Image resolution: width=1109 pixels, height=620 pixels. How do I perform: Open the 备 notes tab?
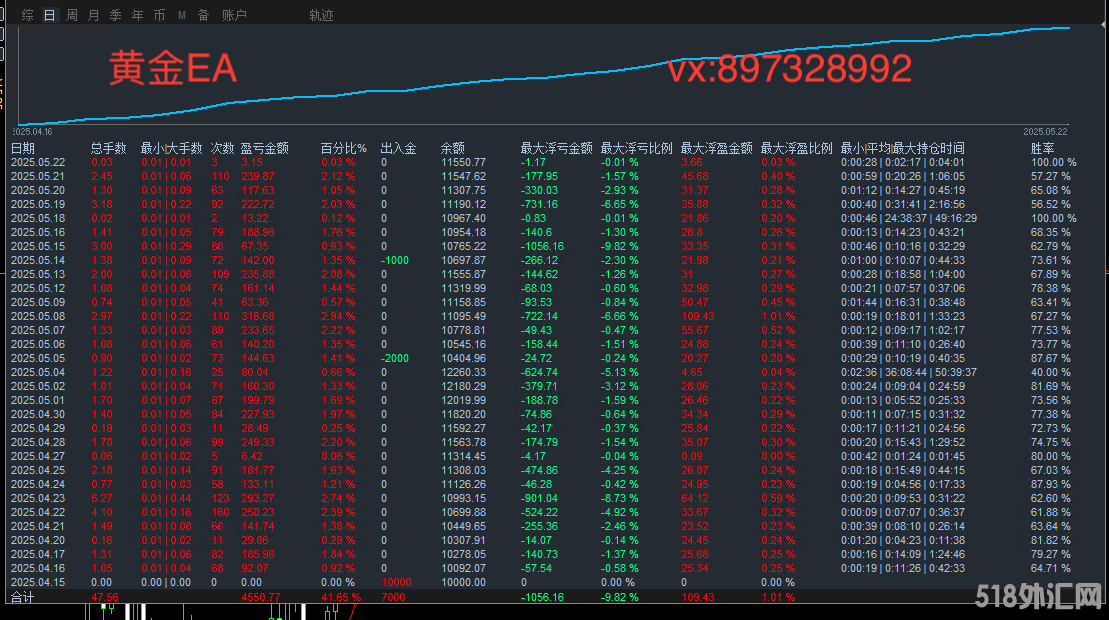204,15
